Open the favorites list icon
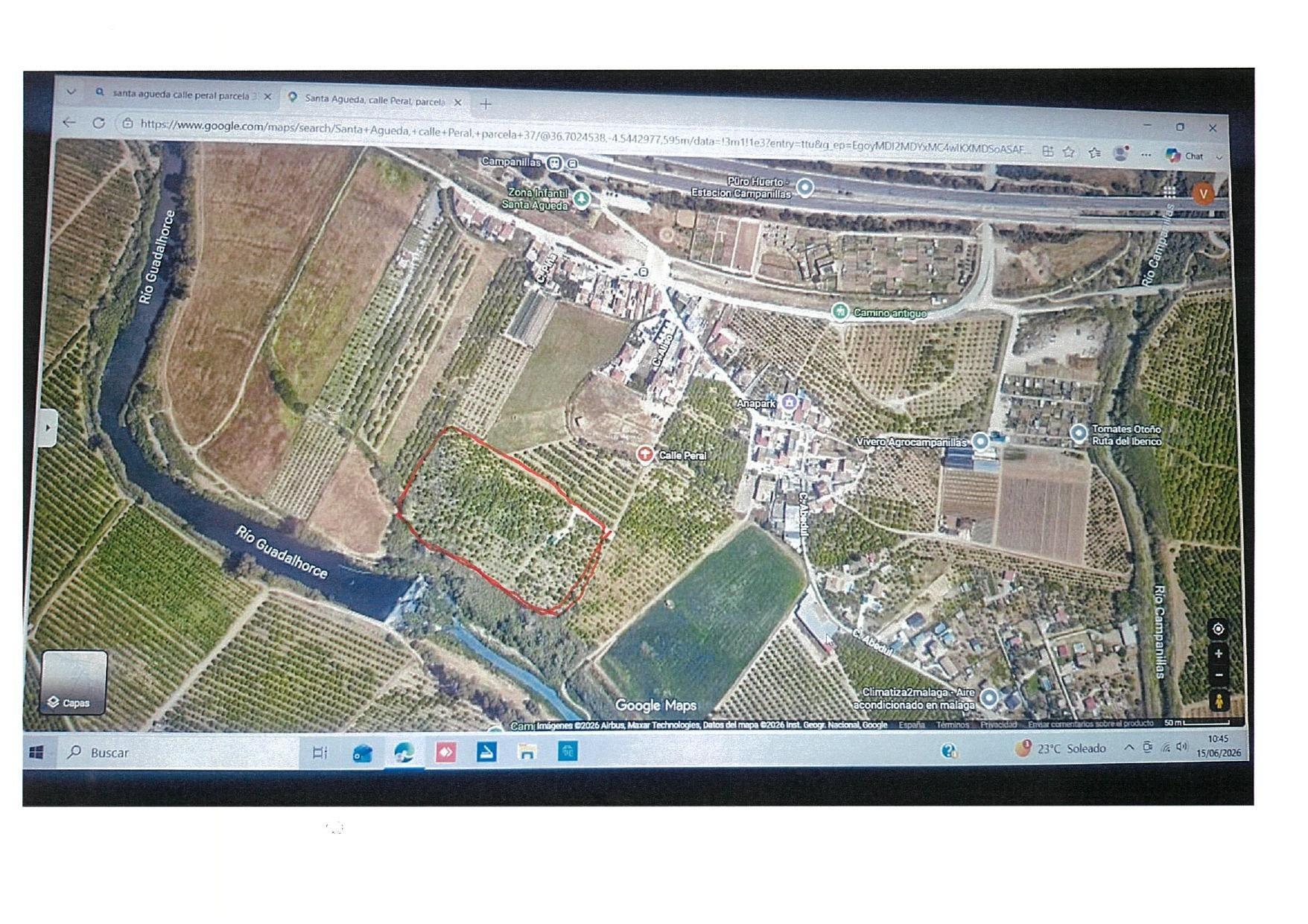 [x=1094, y=153]
